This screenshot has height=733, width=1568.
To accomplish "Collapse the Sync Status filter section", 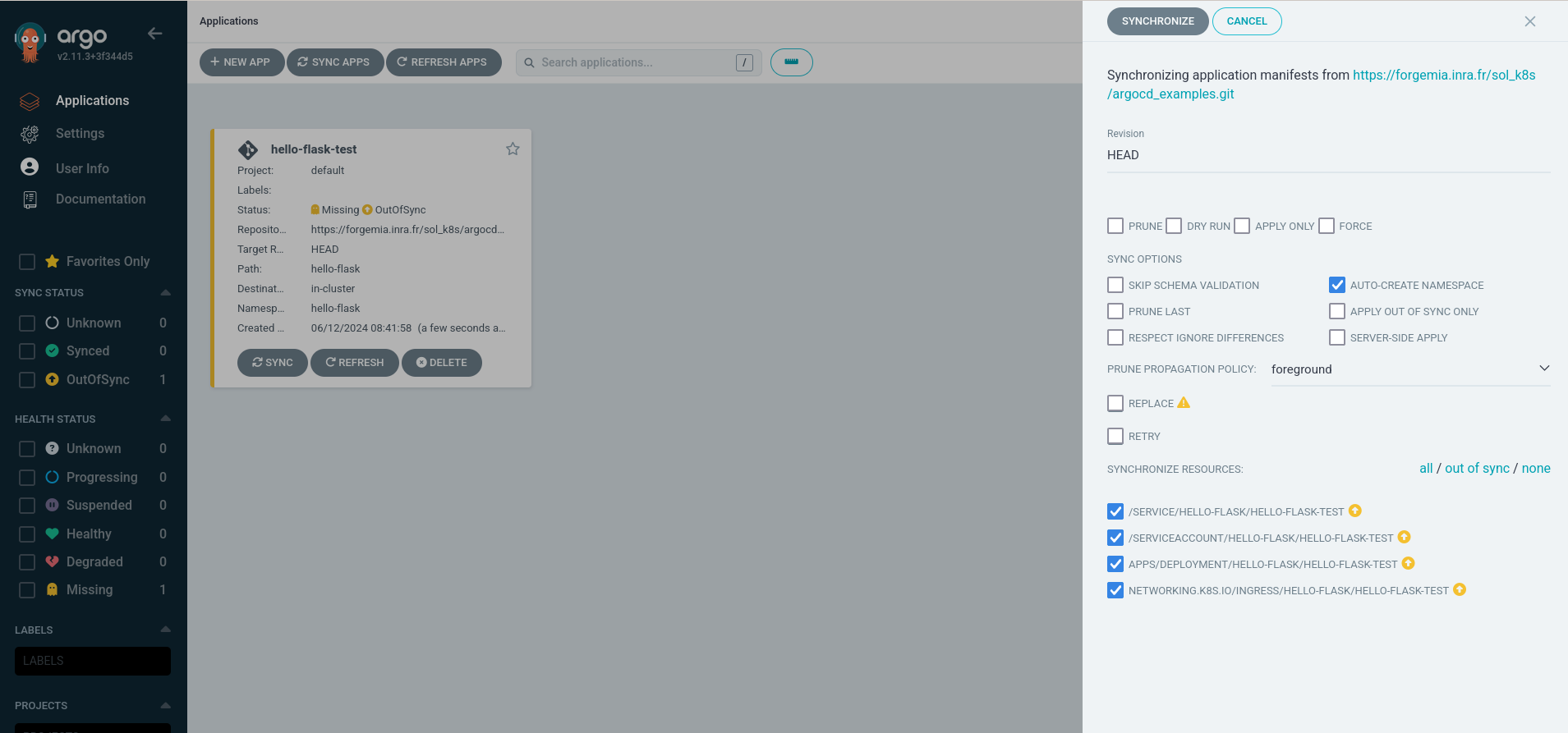I will click(165, 293).
